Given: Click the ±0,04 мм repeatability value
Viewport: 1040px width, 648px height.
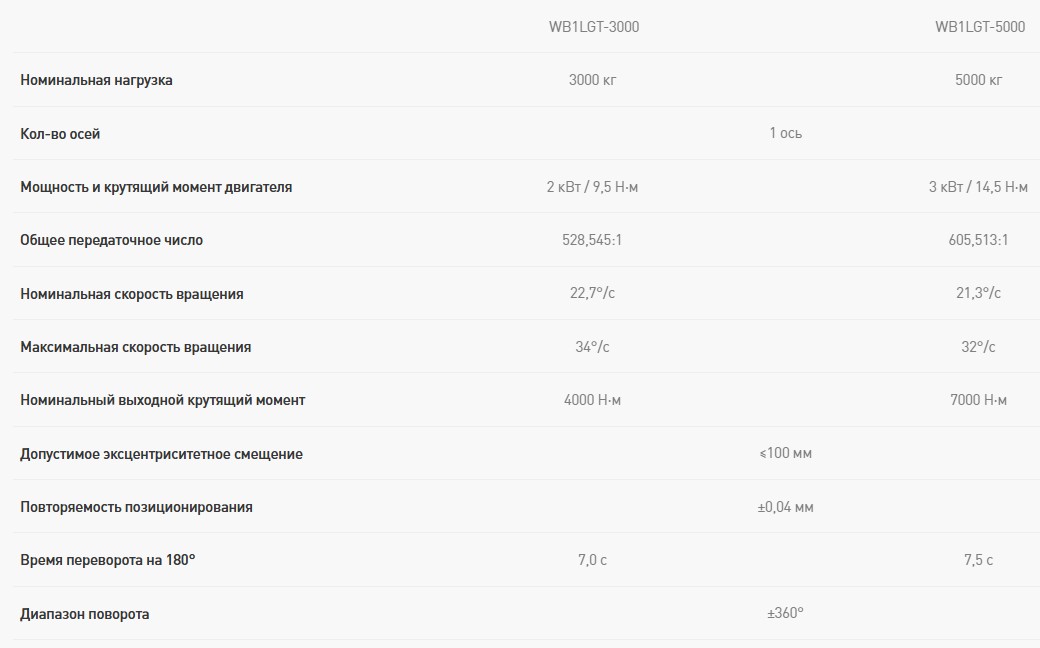Looking at the screenshot, I should coord(785,507).
